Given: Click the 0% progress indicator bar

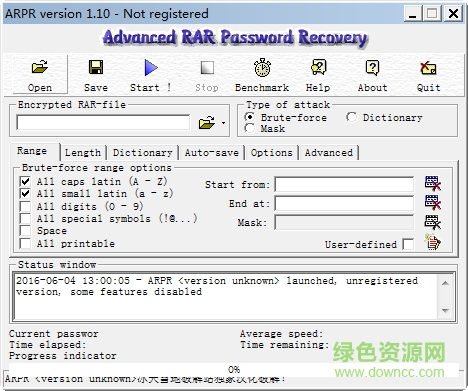Looking at the screenshot, I should click(234, 369).
